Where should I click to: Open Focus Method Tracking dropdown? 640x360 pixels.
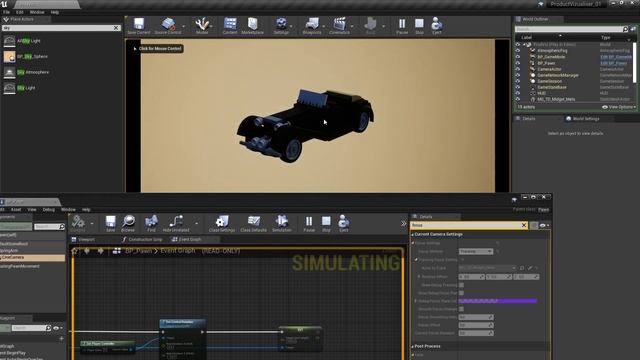[x=476, y=251]
